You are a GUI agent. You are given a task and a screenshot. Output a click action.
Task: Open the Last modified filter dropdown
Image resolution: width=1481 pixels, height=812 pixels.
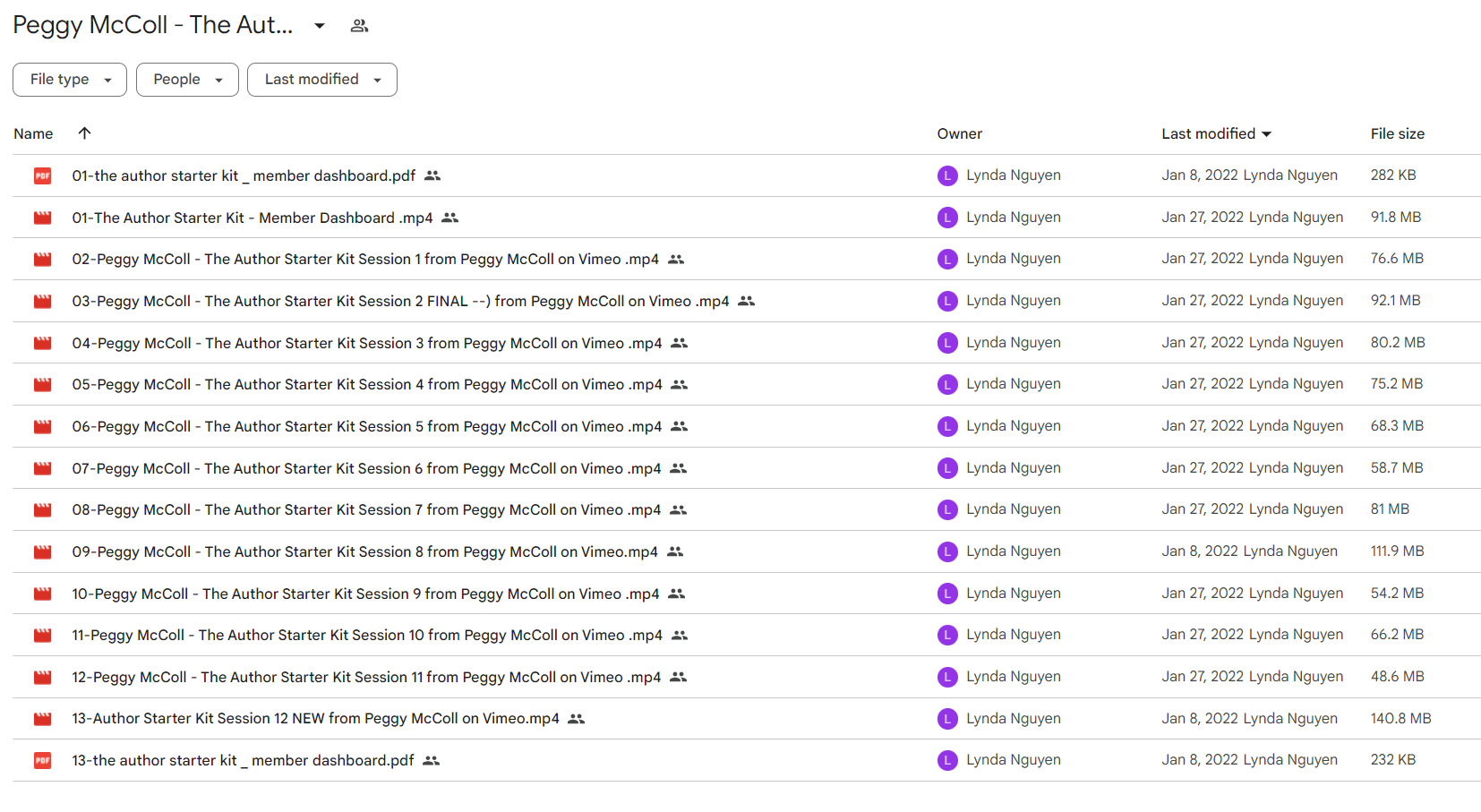click(x=322, y=80)
